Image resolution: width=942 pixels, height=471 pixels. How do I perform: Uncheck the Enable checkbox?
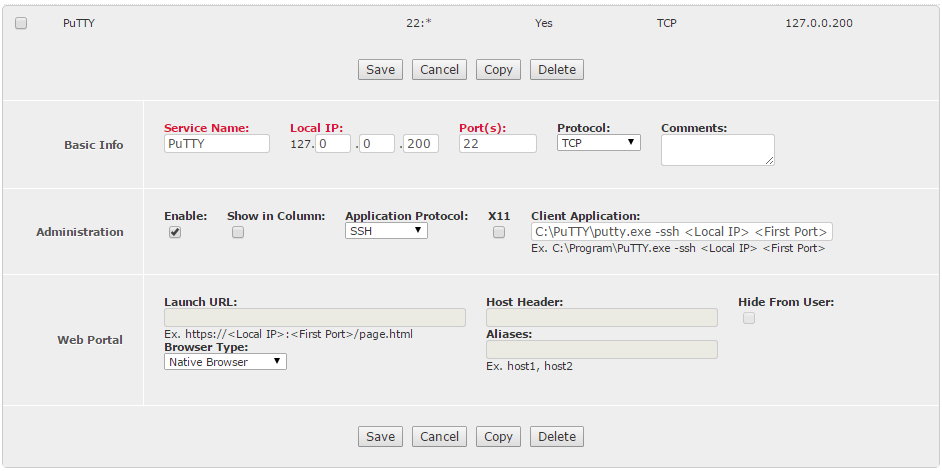click(175, 232)
